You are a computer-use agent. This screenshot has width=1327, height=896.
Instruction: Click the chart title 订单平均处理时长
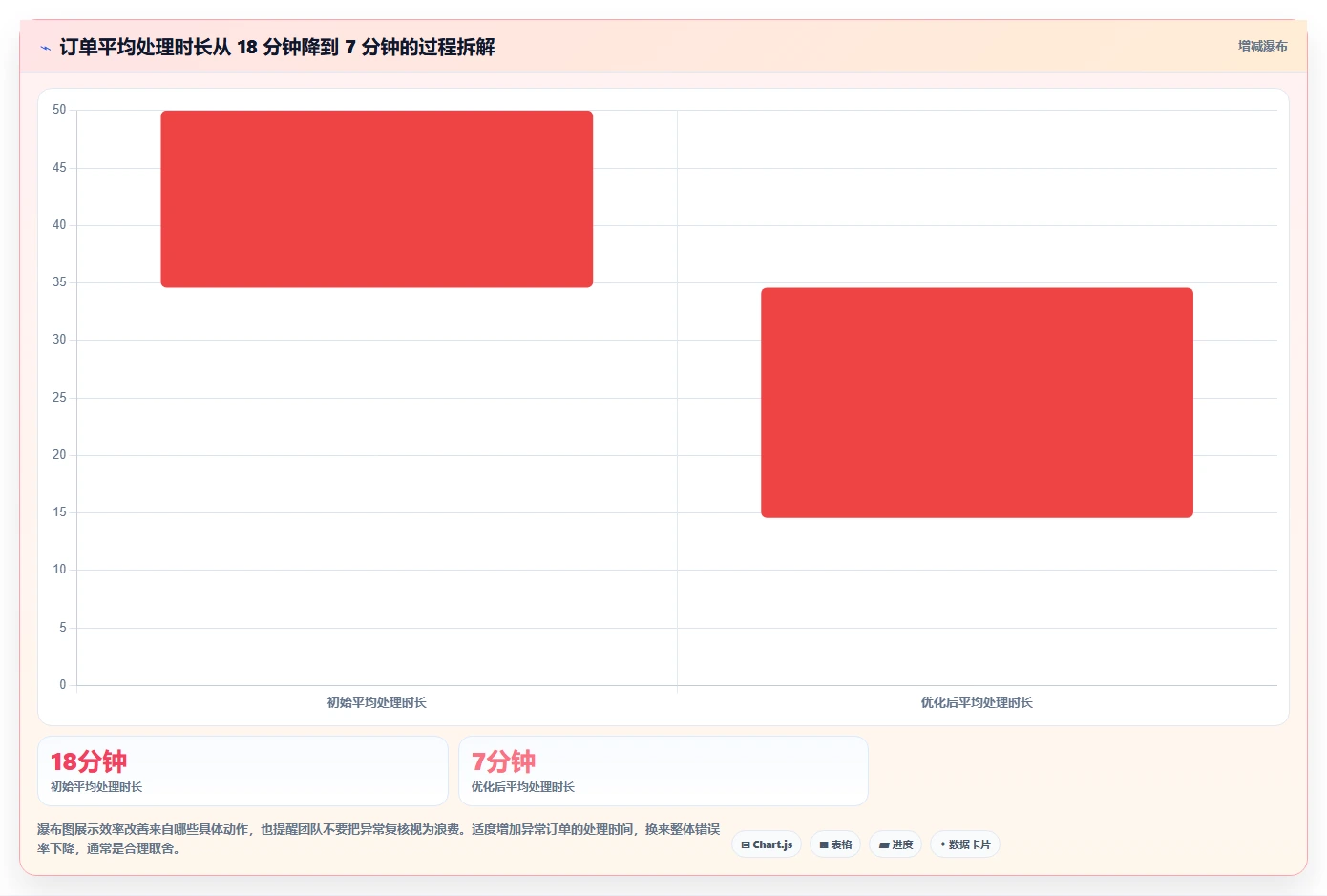point(277,47)
